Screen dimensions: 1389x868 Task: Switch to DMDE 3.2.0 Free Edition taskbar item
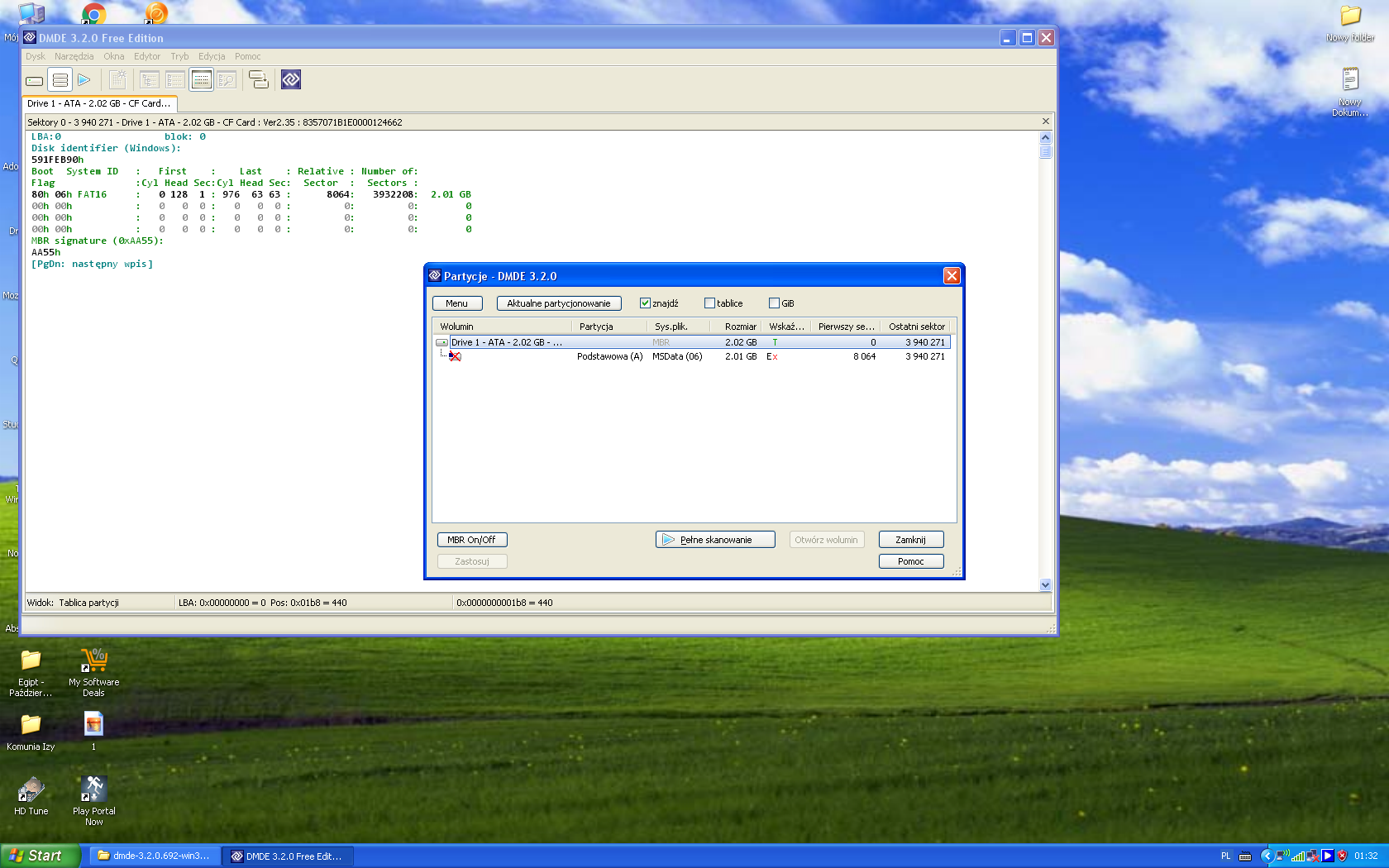point(288,856)
